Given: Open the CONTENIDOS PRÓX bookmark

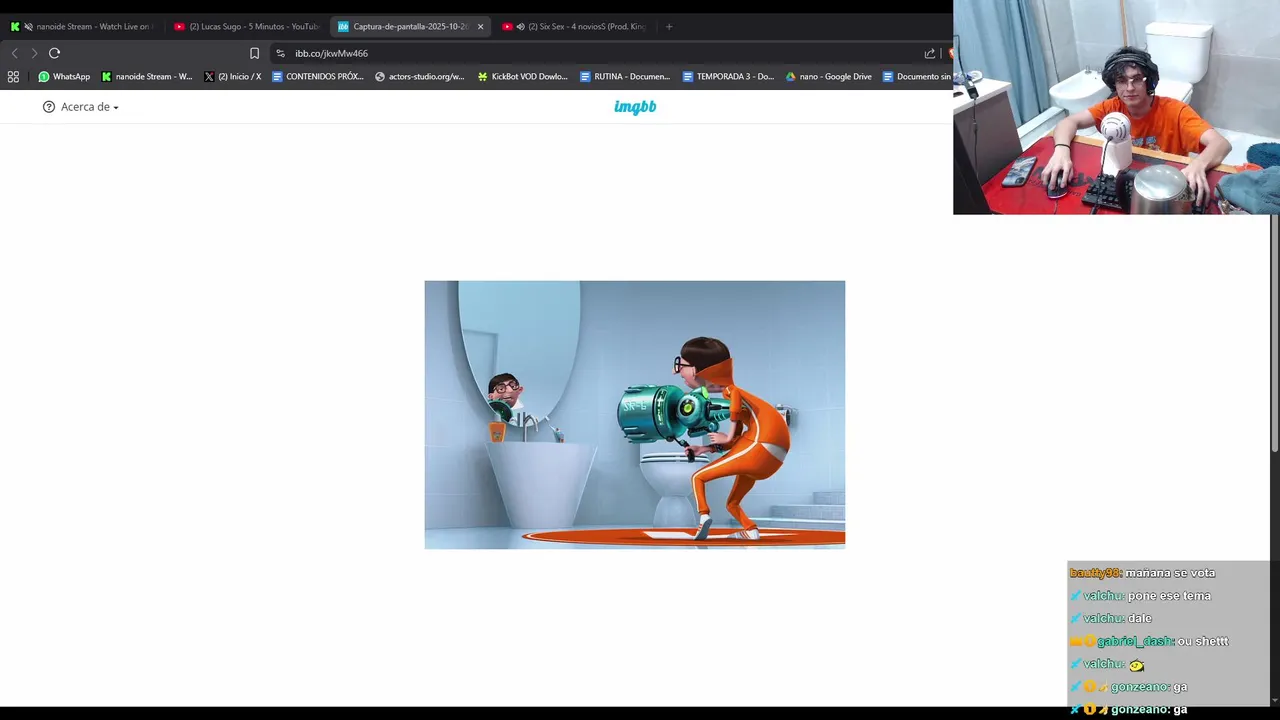Looking at the screenshot, I should (318, 76).
